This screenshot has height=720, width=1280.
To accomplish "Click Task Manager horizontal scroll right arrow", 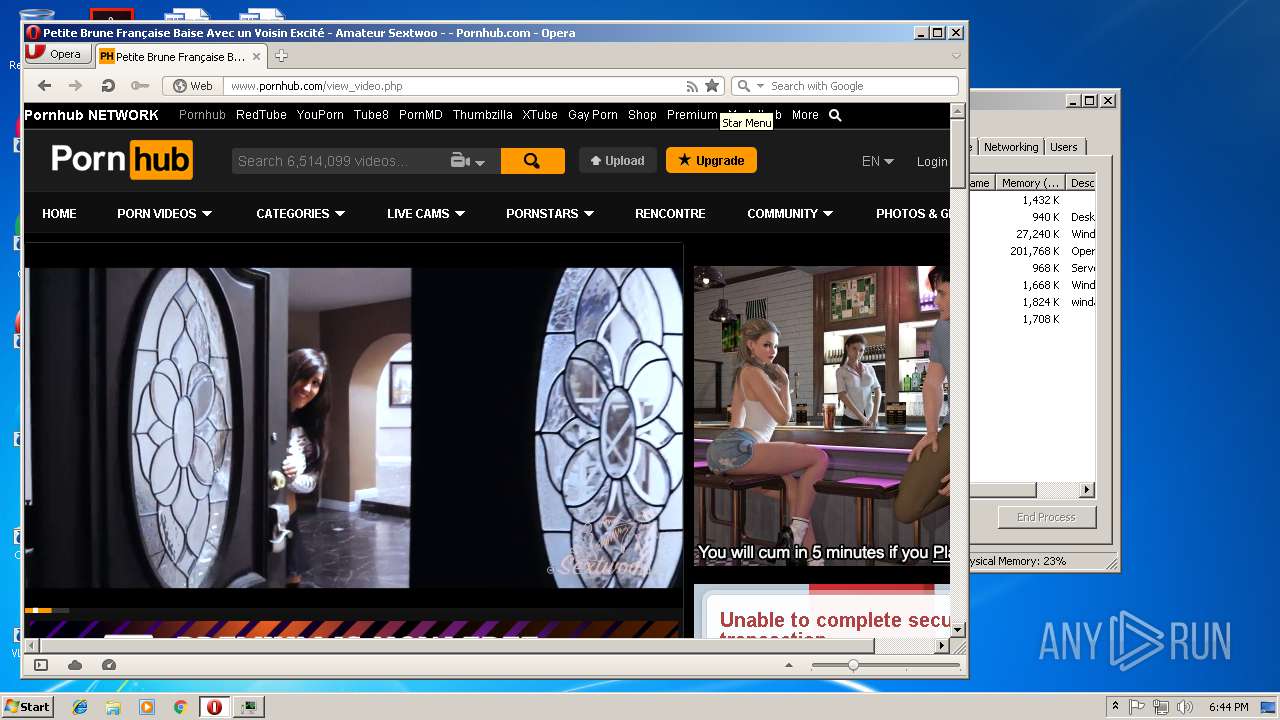I will pos(1087,490).
